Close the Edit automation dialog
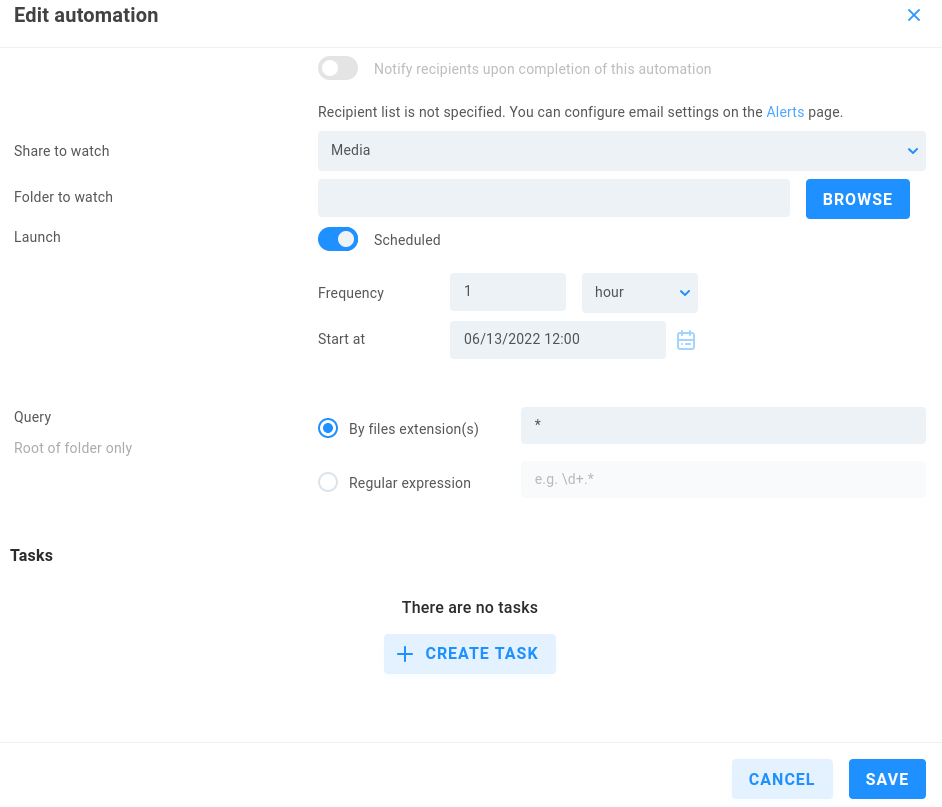 (914, 15)
